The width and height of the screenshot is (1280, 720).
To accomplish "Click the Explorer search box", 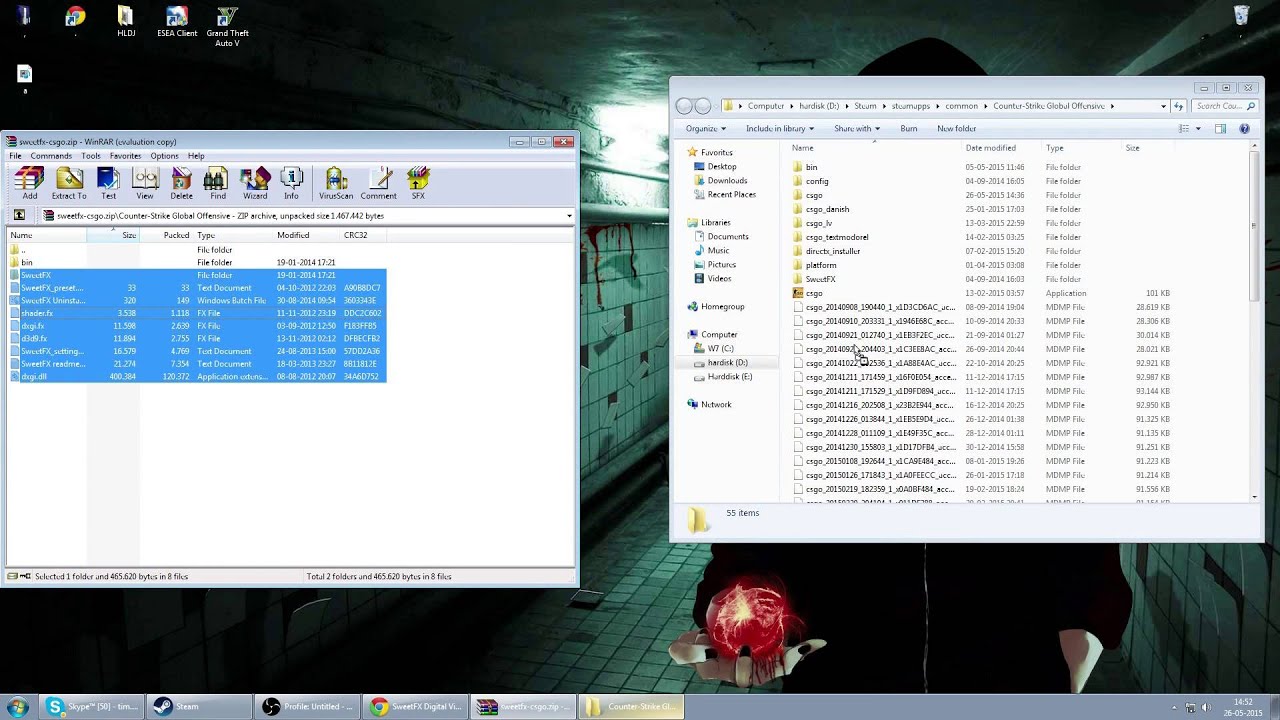I will tap(1224, 106).
